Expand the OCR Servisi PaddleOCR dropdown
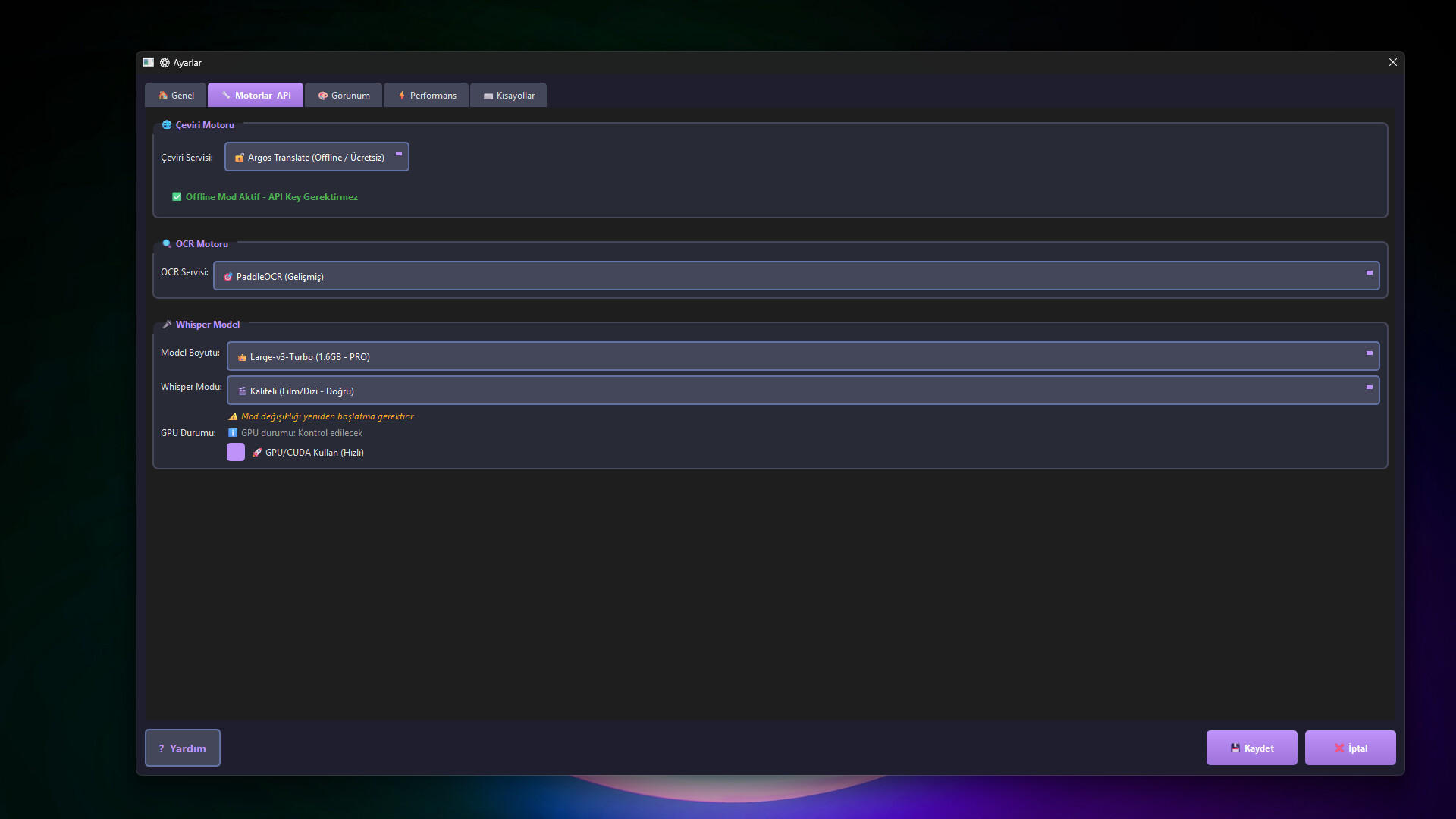This screenshot has width=1456, height=819. 796,276
